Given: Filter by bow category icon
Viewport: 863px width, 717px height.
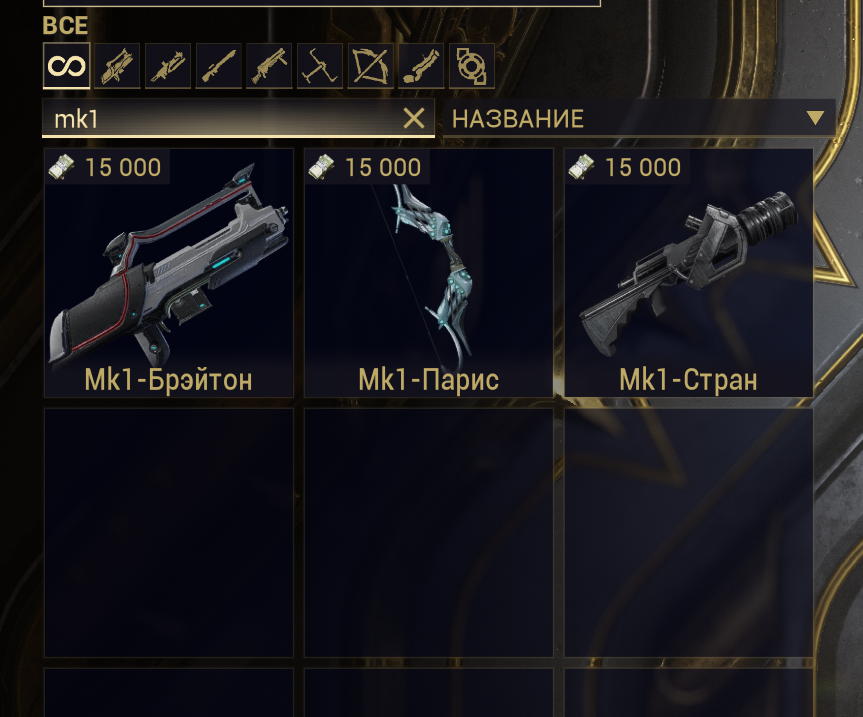Looking at the screenshot, I should (x=370, y=66).
